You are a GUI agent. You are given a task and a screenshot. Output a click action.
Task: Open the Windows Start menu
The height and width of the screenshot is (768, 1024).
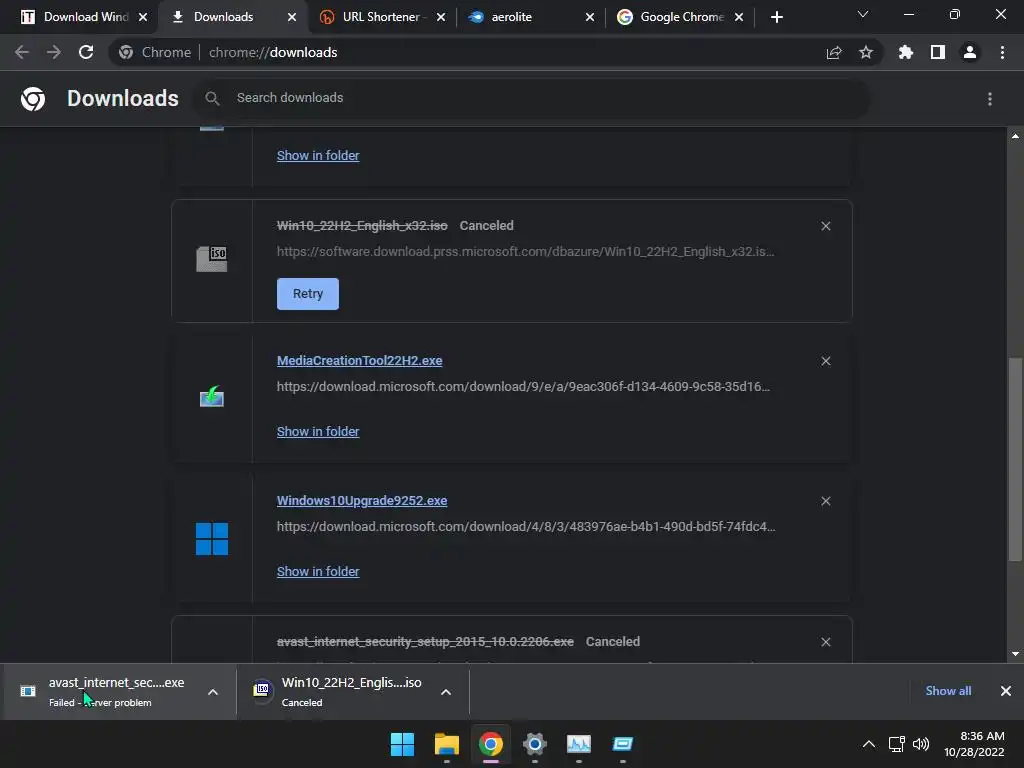pos(402,744)
